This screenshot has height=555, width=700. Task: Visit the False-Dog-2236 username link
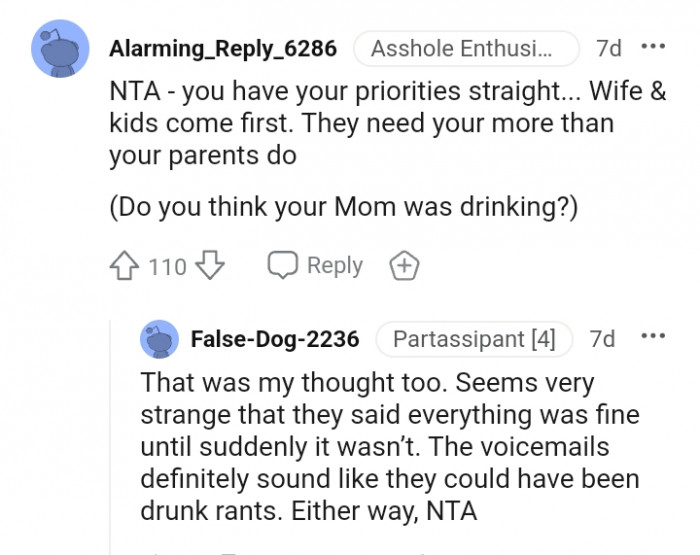tap(275, 339)
